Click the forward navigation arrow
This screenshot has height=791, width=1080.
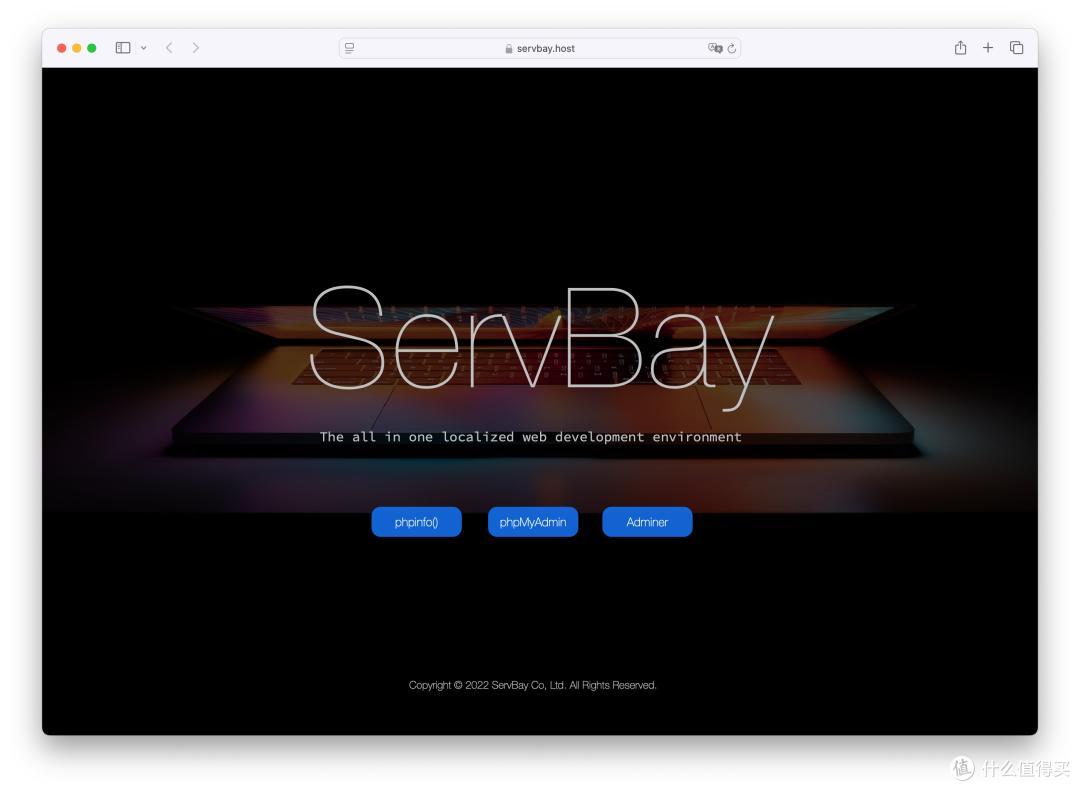click(195, 47)
